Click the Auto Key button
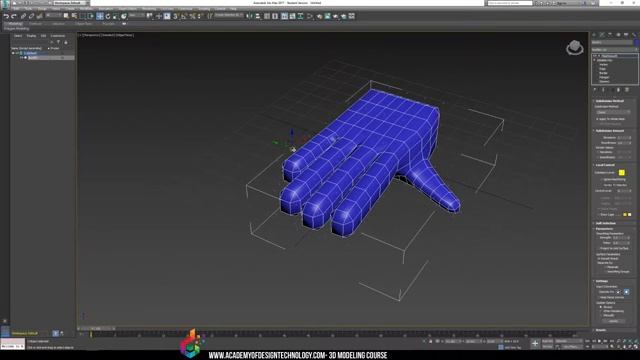The height and width of the screenshot is (360, 640). (548, 341)
